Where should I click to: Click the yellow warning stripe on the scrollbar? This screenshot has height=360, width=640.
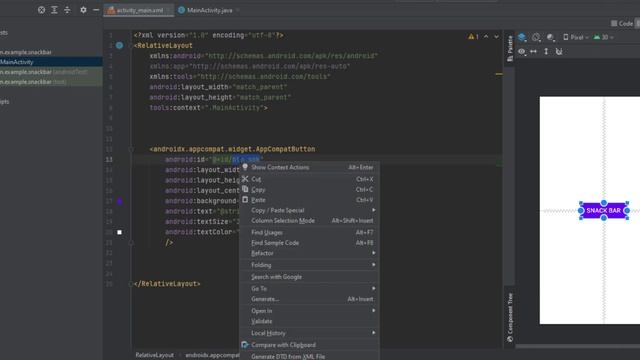(x=499, y=74)
